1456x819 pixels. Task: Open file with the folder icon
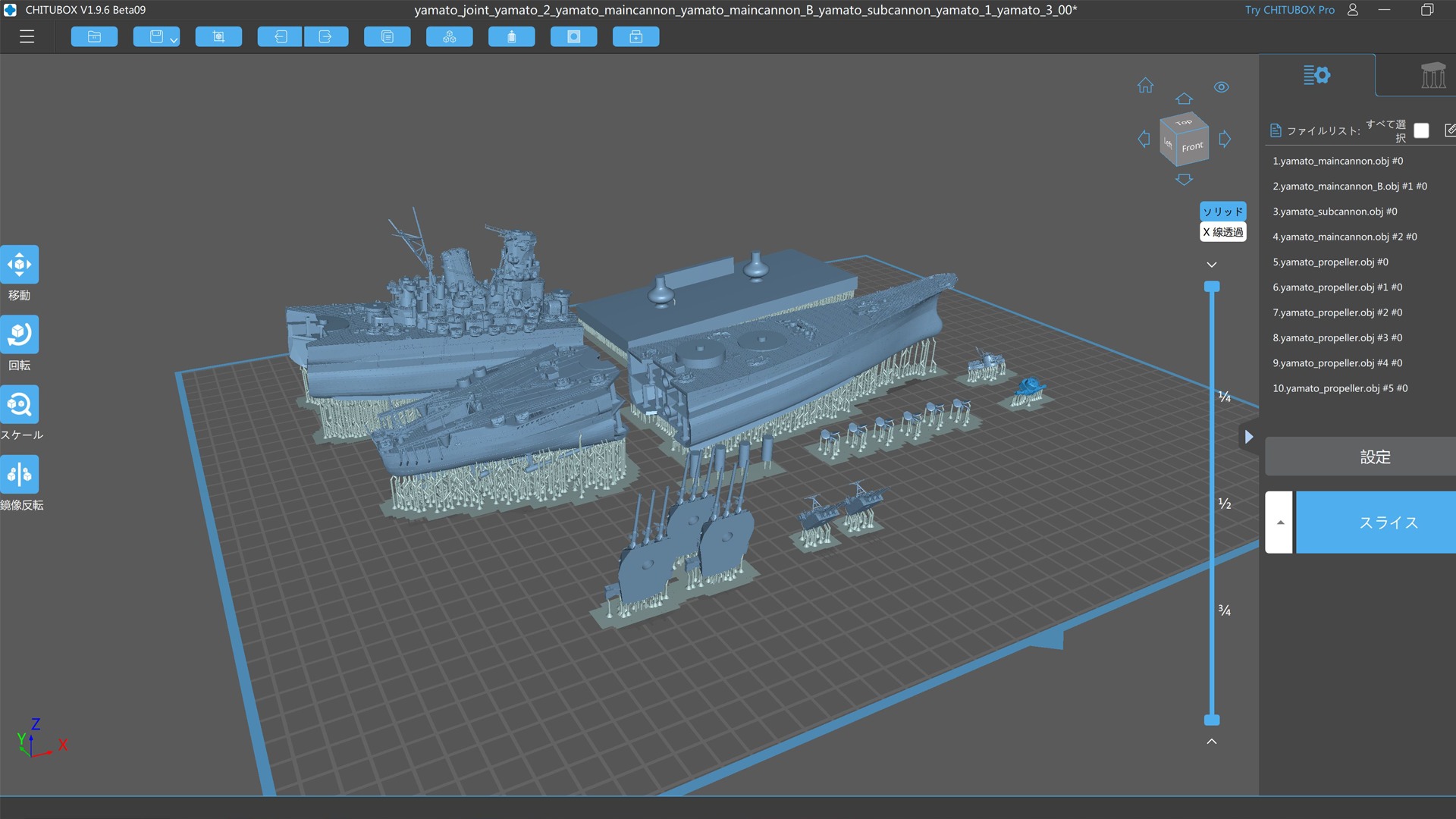pos(94,36)
